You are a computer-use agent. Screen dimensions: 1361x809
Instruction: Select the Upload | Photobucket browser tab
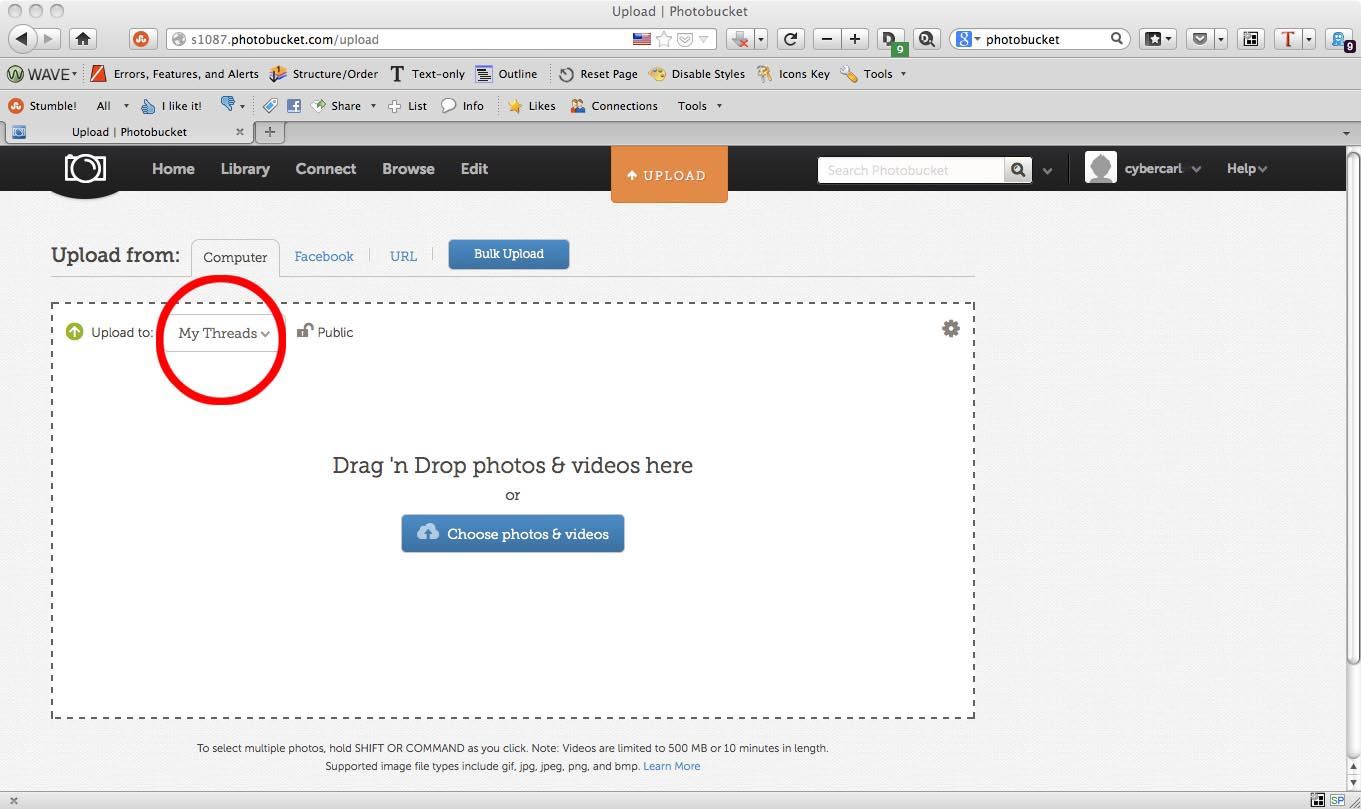coord(129,132)
